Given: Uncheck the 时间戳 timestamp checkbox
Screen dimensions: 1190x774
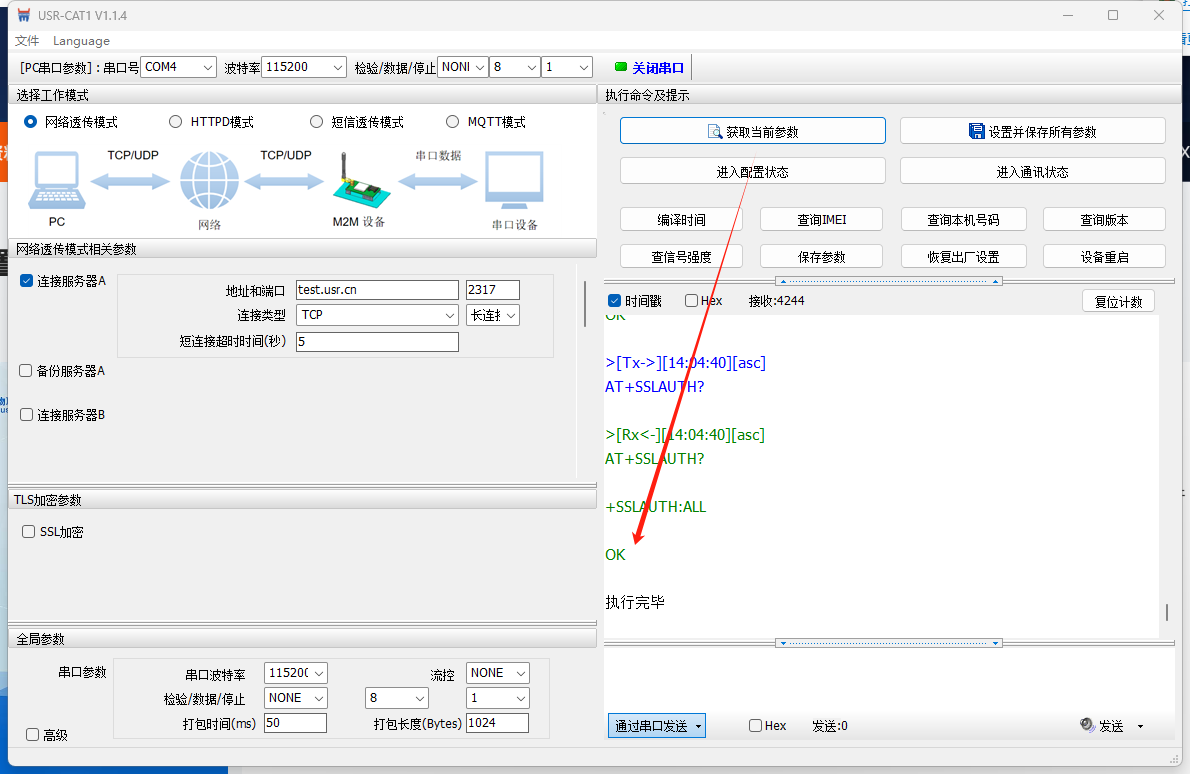Looking at the screenshot, I should click(x=615, y=300).
